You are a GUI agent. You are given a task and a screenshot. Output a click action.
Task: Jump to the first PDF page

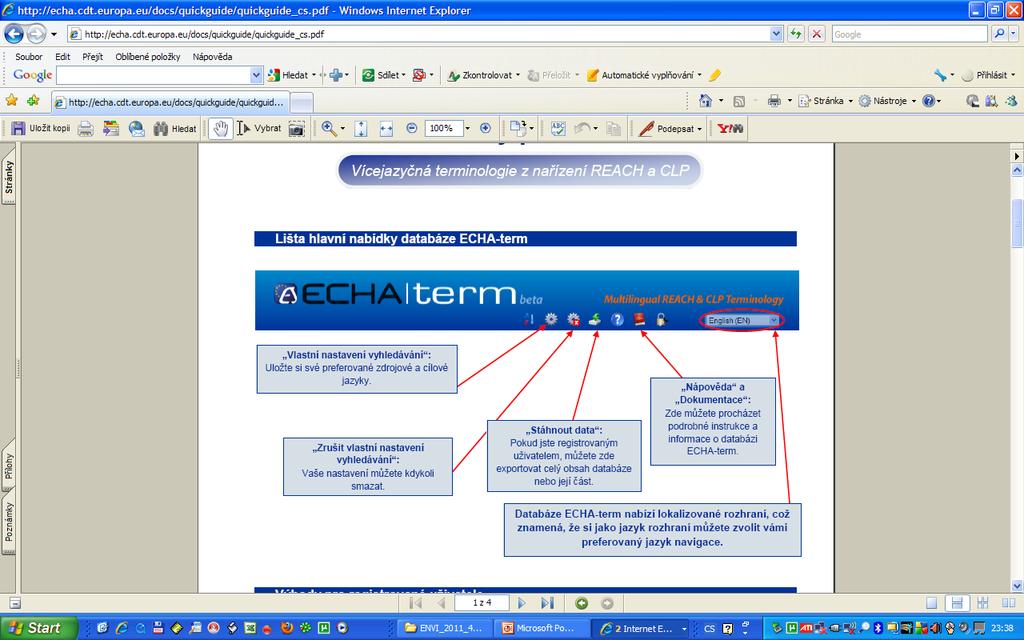(415, 603)
